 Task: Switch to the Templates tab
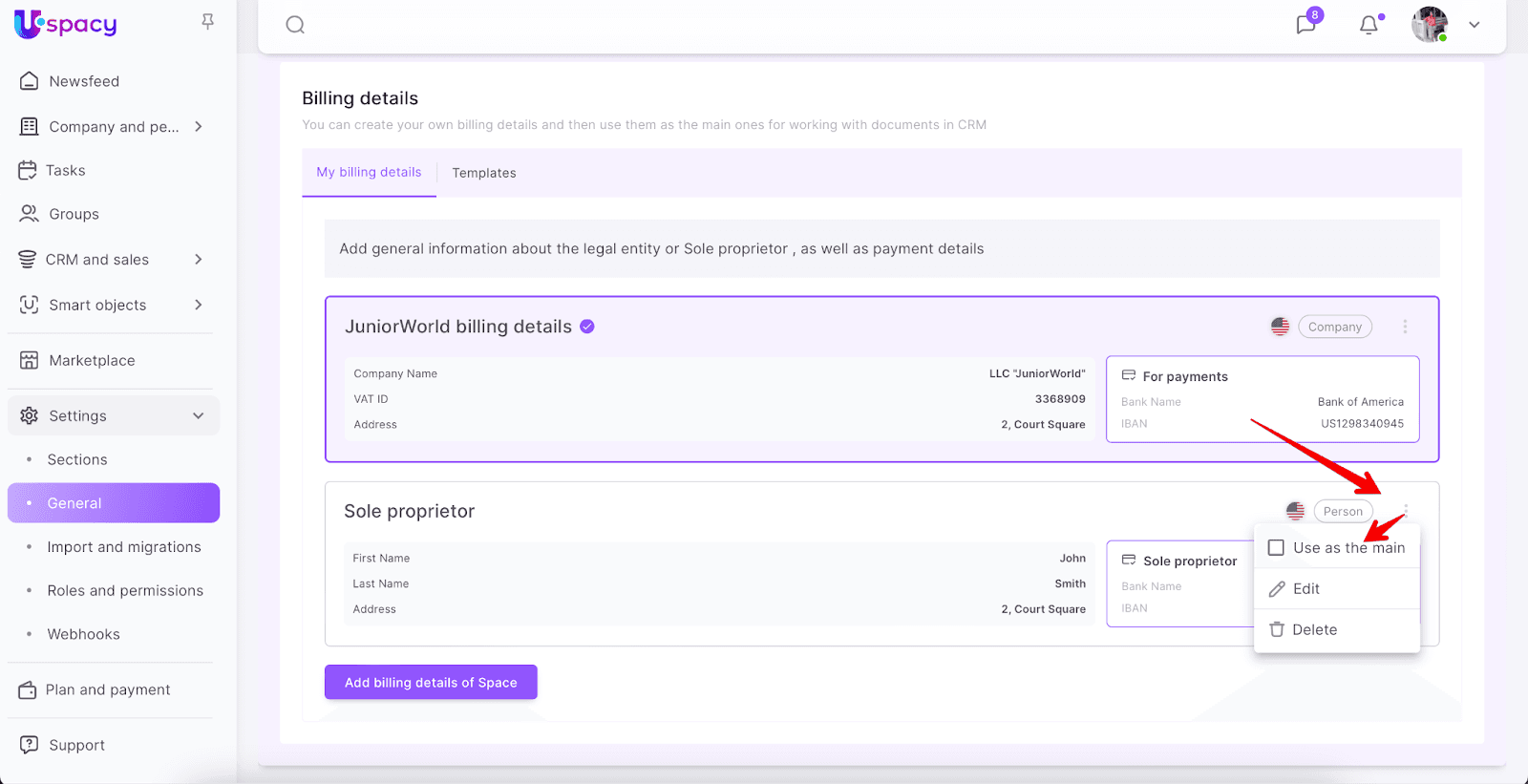484,173
